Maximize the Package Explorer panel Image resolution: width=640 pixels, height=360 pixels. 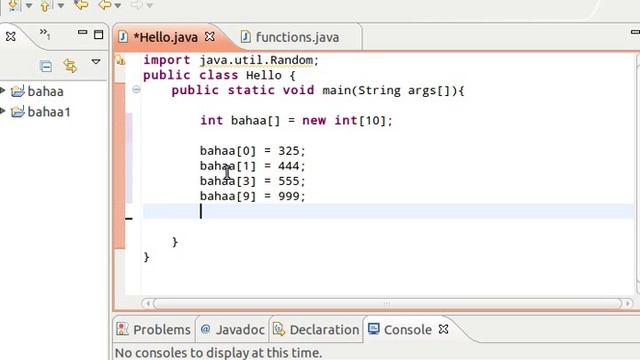(x=98, y=34)
